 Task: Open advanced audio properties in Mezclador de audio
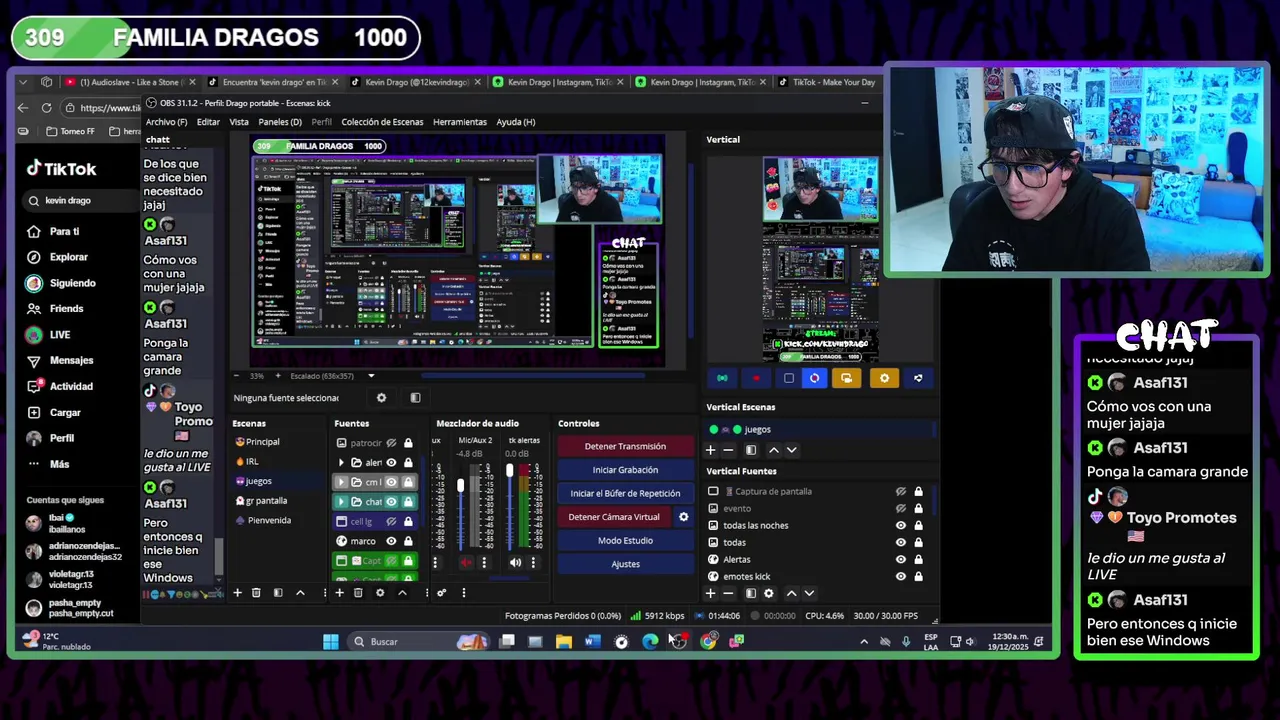pos(441,593)
